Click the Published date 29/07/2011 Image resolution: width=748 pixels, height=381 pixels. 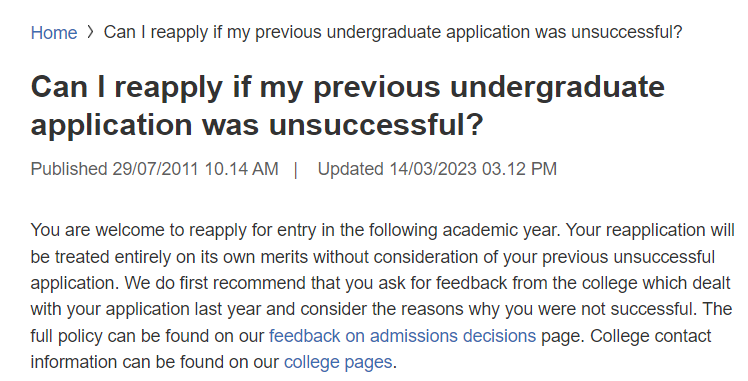(156, 169)
